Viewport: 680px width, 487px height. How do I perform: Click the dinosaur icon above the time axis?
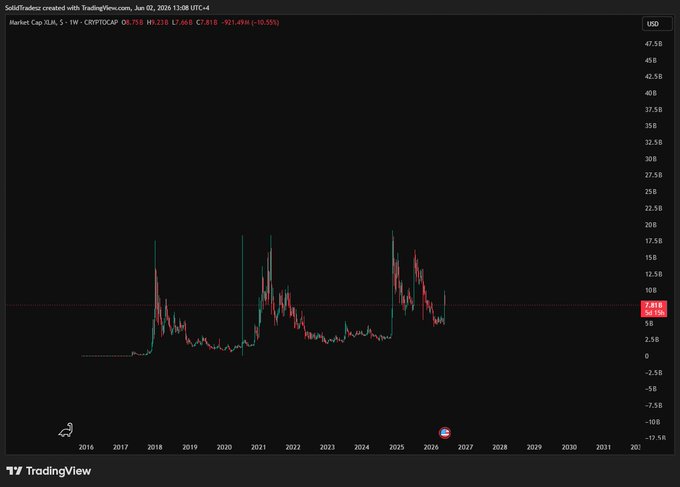(66, 430)
